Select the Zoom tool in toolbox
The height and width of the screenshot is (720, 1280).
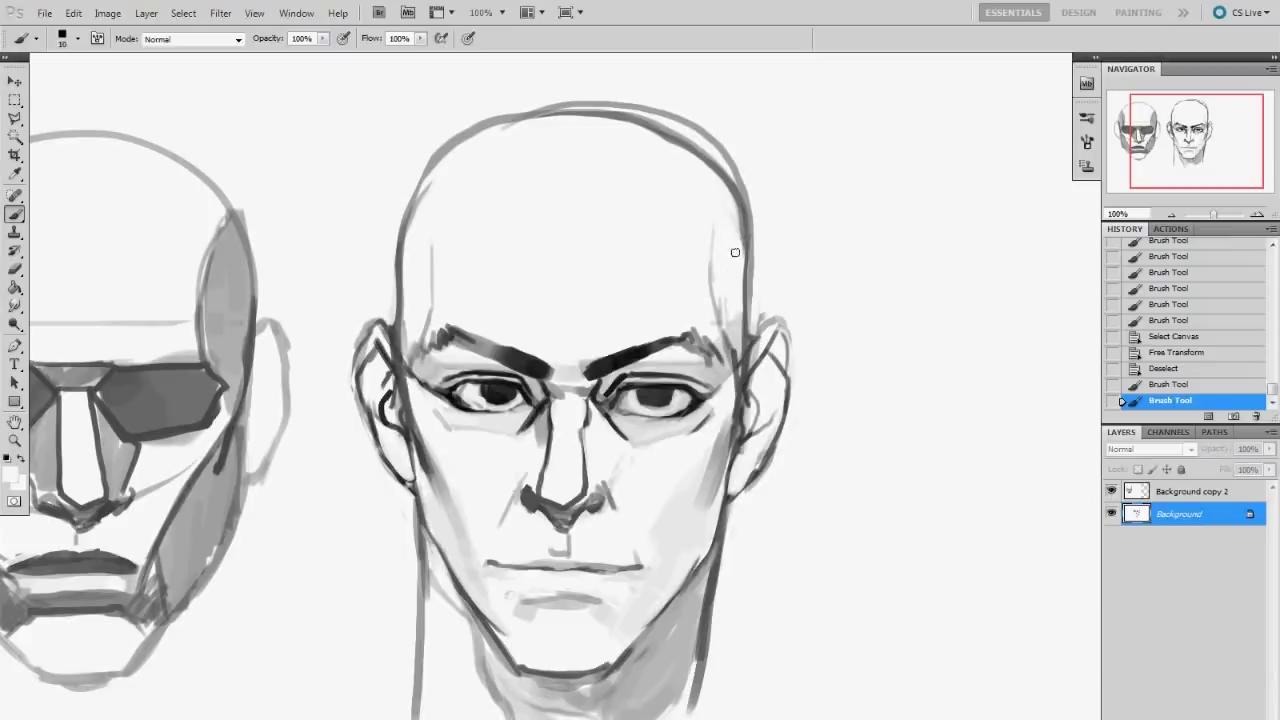[x=15, y=440]
